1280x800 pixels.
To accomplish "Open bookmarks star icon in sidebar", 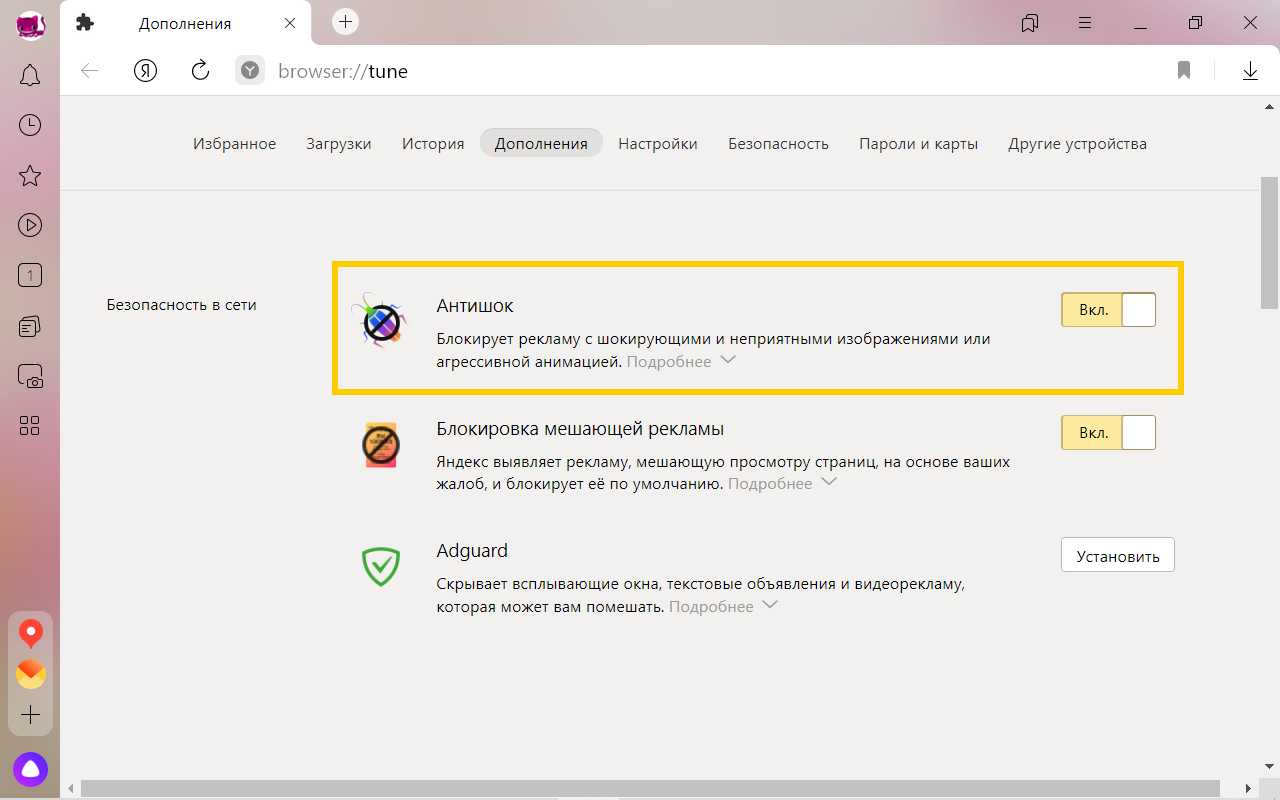I will (x=30, y=176).
